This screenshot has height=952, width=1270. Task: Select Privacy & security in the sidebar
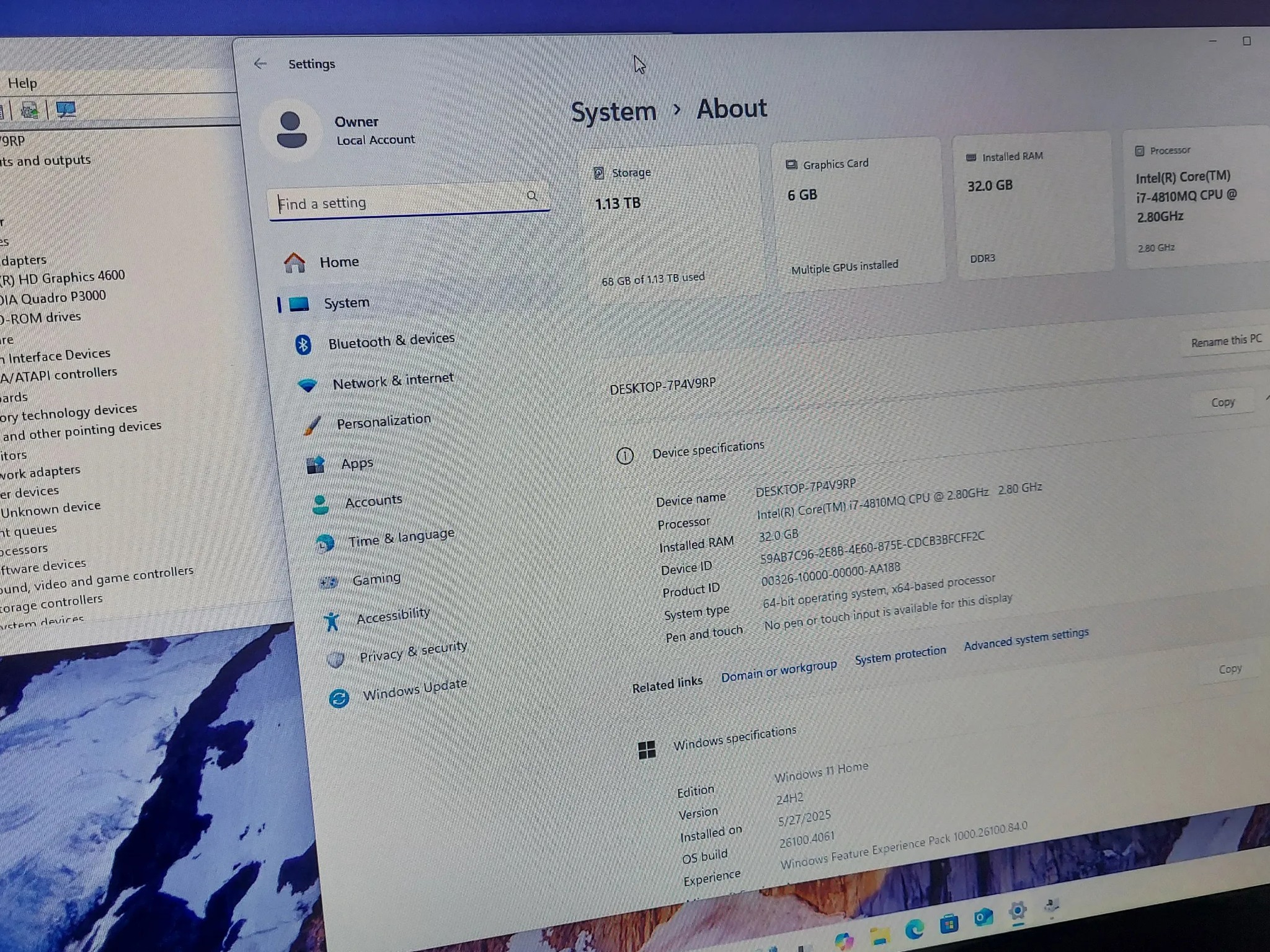point(412,652)
